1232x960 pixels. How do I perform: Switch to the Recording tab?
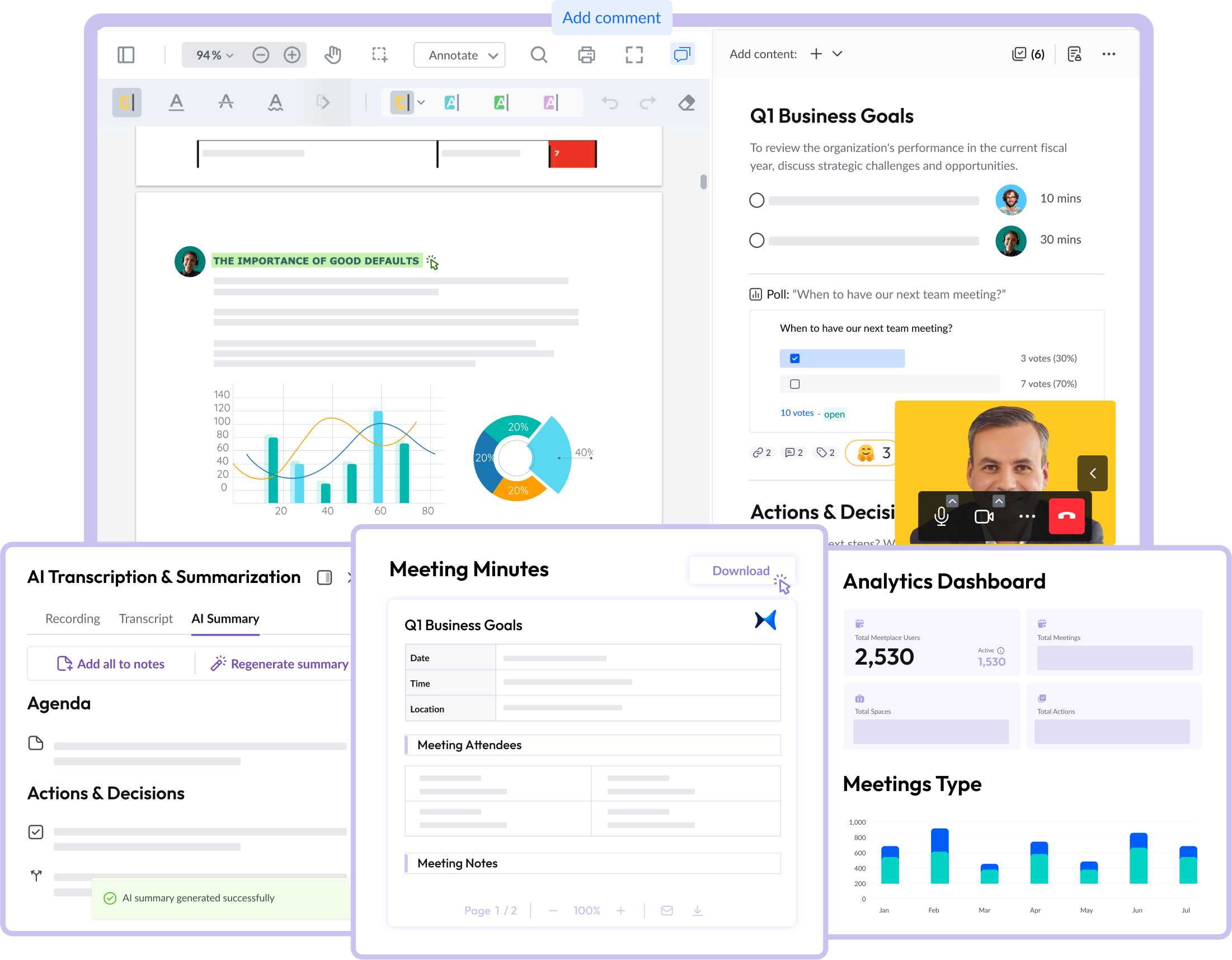point(72,619)
